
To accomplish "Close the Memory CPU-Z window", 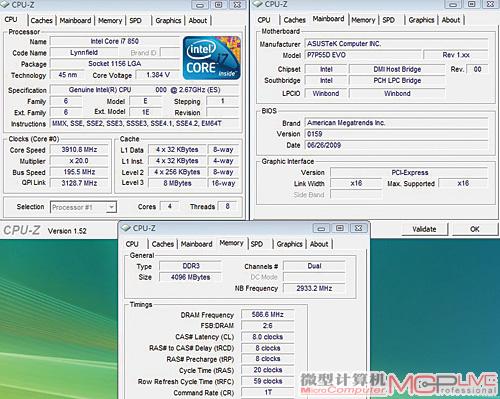I will click(x=358, y=228).
